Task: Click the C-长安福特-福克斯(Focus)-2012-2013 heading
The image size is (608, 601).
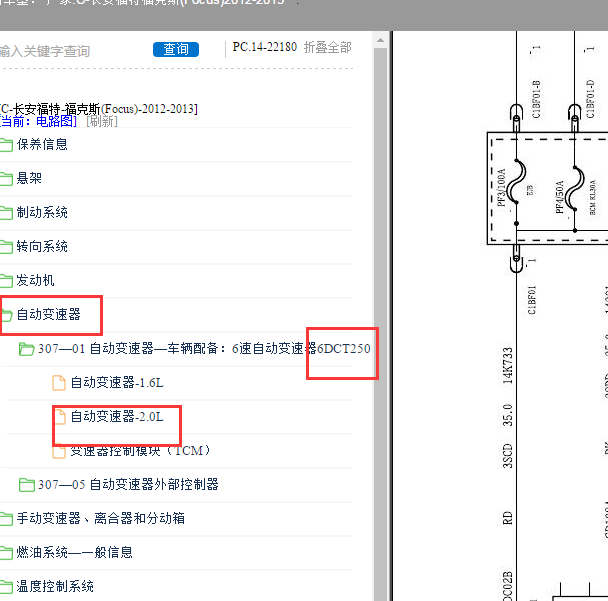Action: click(98, 109)
